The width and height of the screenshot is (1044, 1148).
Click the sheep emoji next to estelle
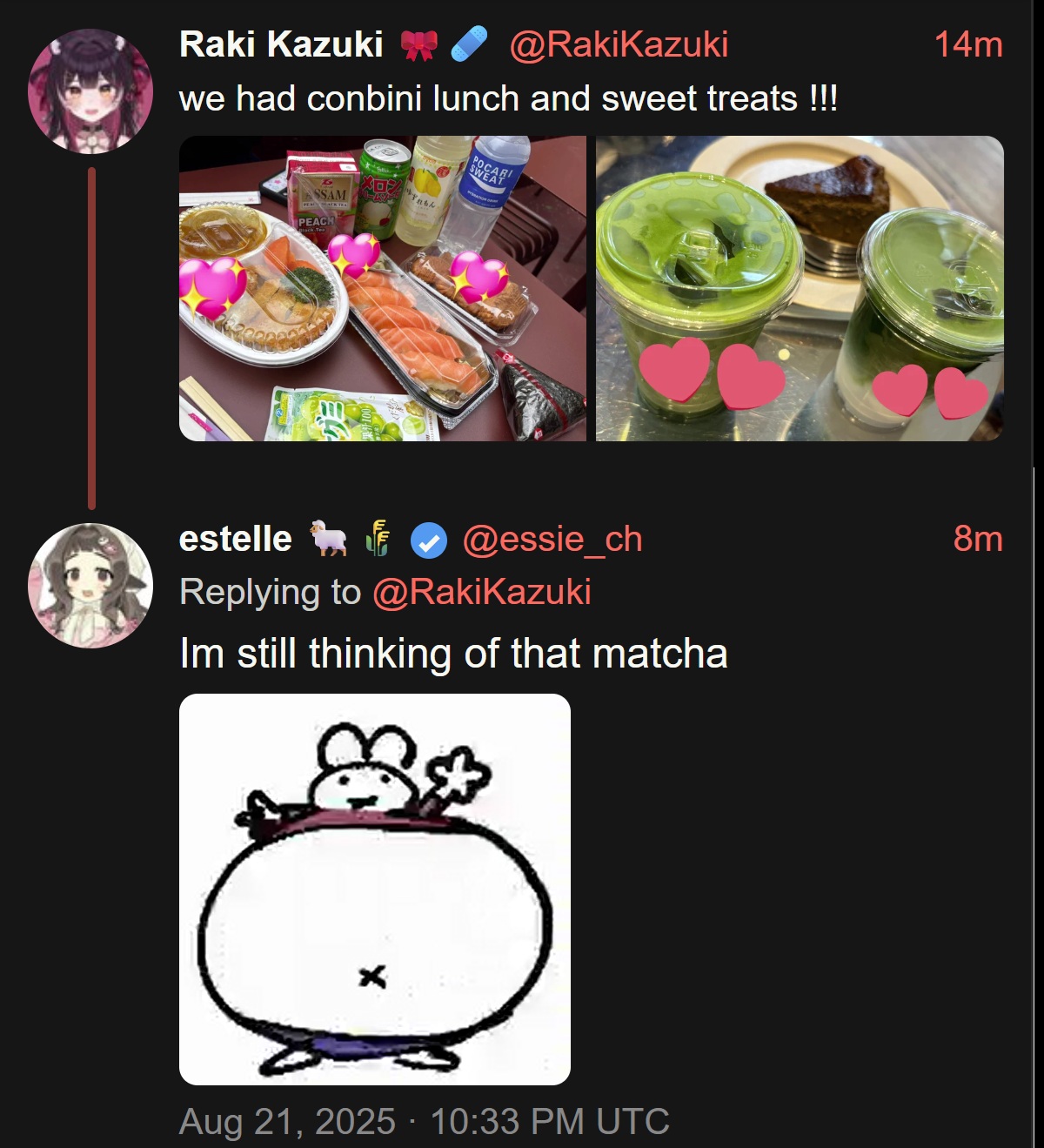pyautogui.click(x=328, y=539)
